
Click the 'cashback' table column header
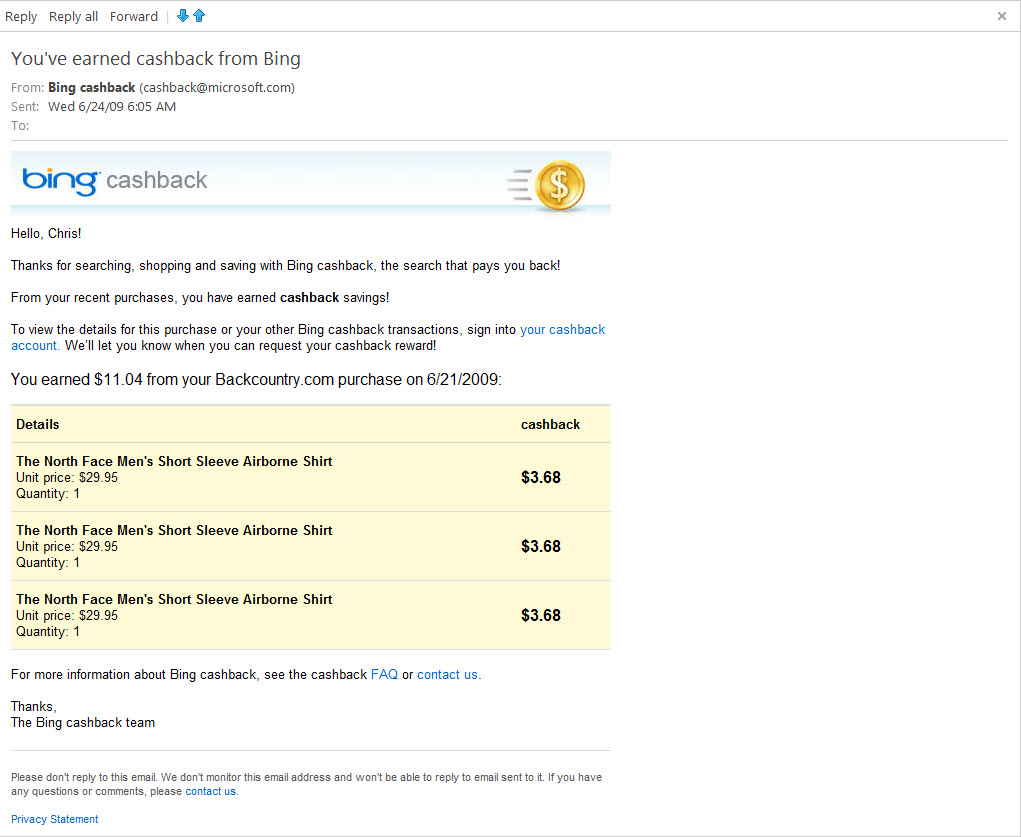(x=550, y=425)
